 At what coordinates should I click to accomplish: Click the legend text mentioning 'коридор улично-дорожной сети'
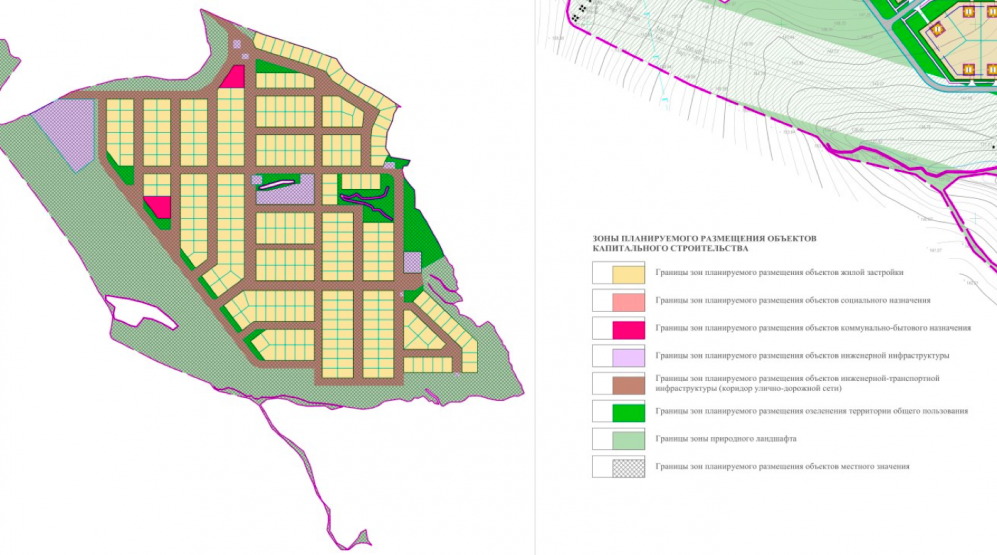tap(797, 383)
